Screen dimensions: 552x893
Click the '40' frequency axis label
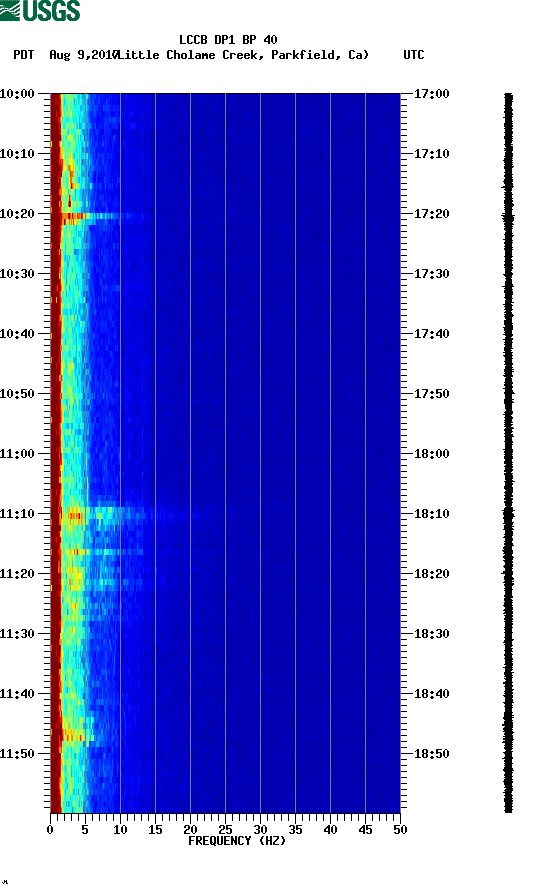click(x=330, y=830)
